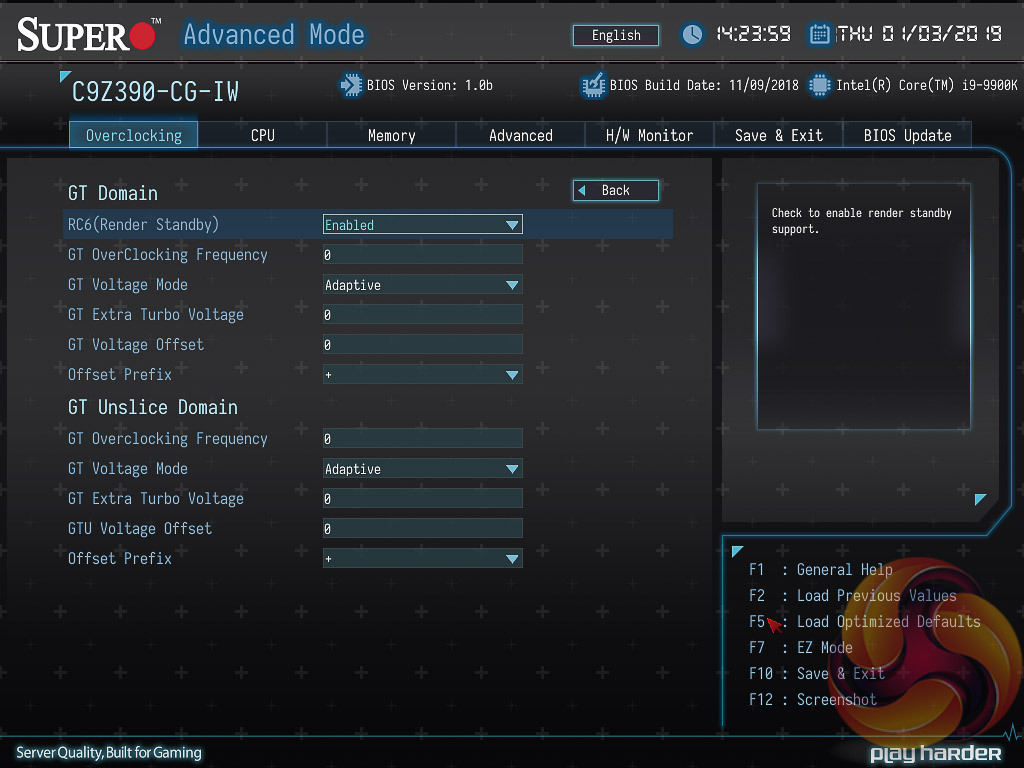
Task: Click the GT Unslice Domain heading
Action: 153,408
